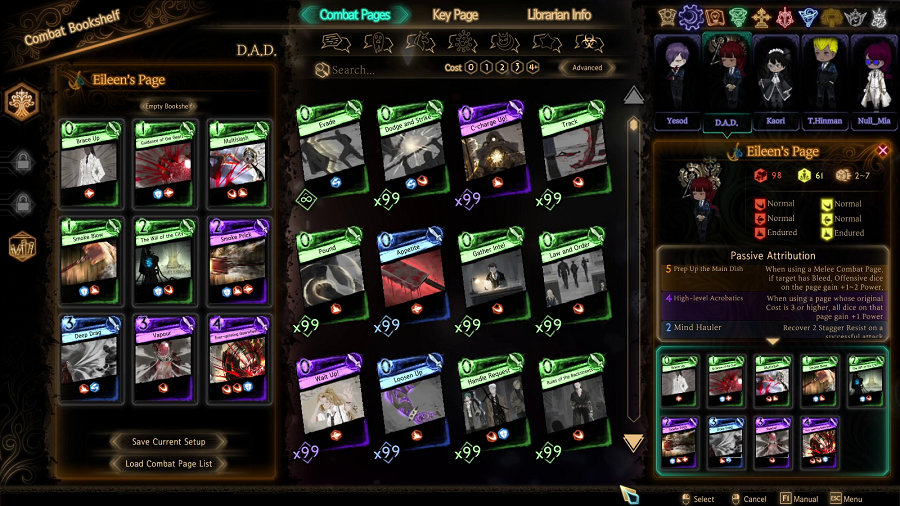The height and width of the screenshot is (506, 900).
Task: Click Save Current Setup
Action: click(168, 442)
